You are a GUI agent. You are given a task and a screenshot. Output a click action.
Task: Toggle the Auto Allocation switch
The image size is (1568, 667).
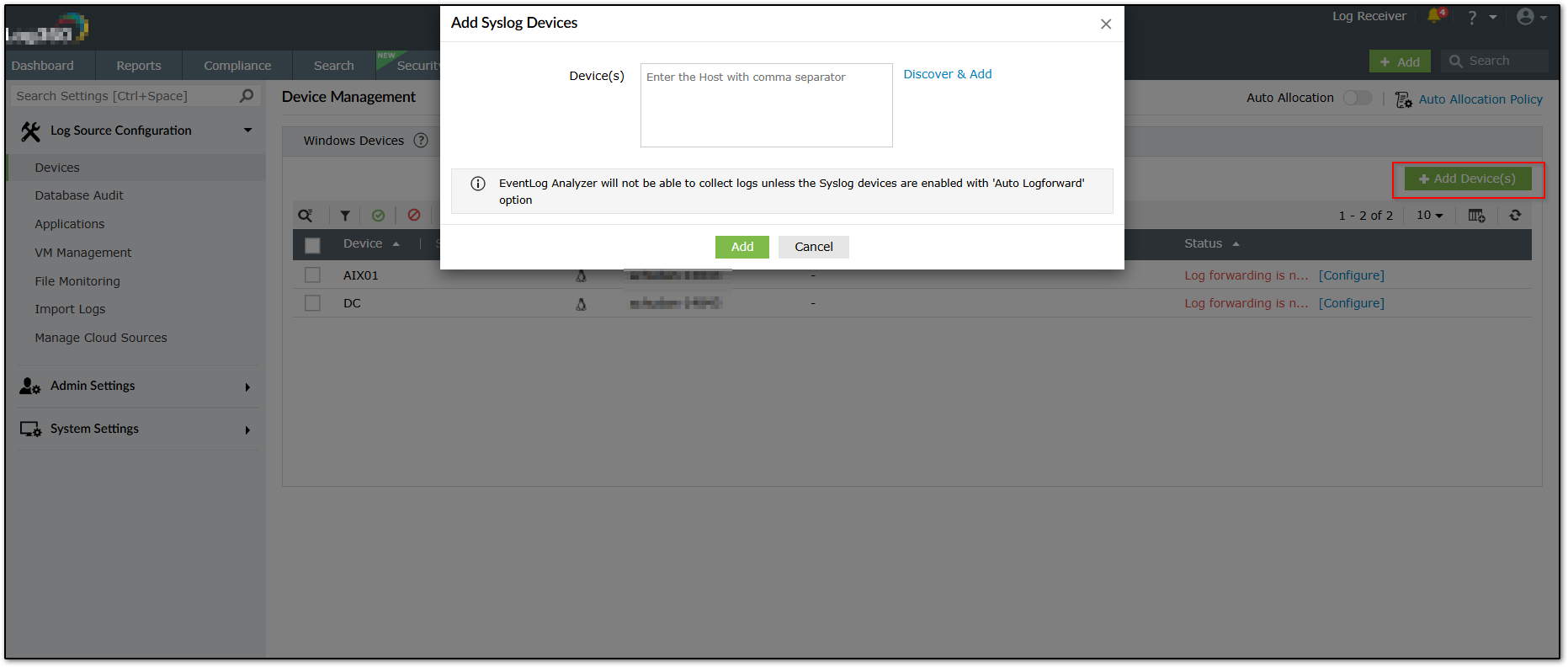coord(1357,98)
